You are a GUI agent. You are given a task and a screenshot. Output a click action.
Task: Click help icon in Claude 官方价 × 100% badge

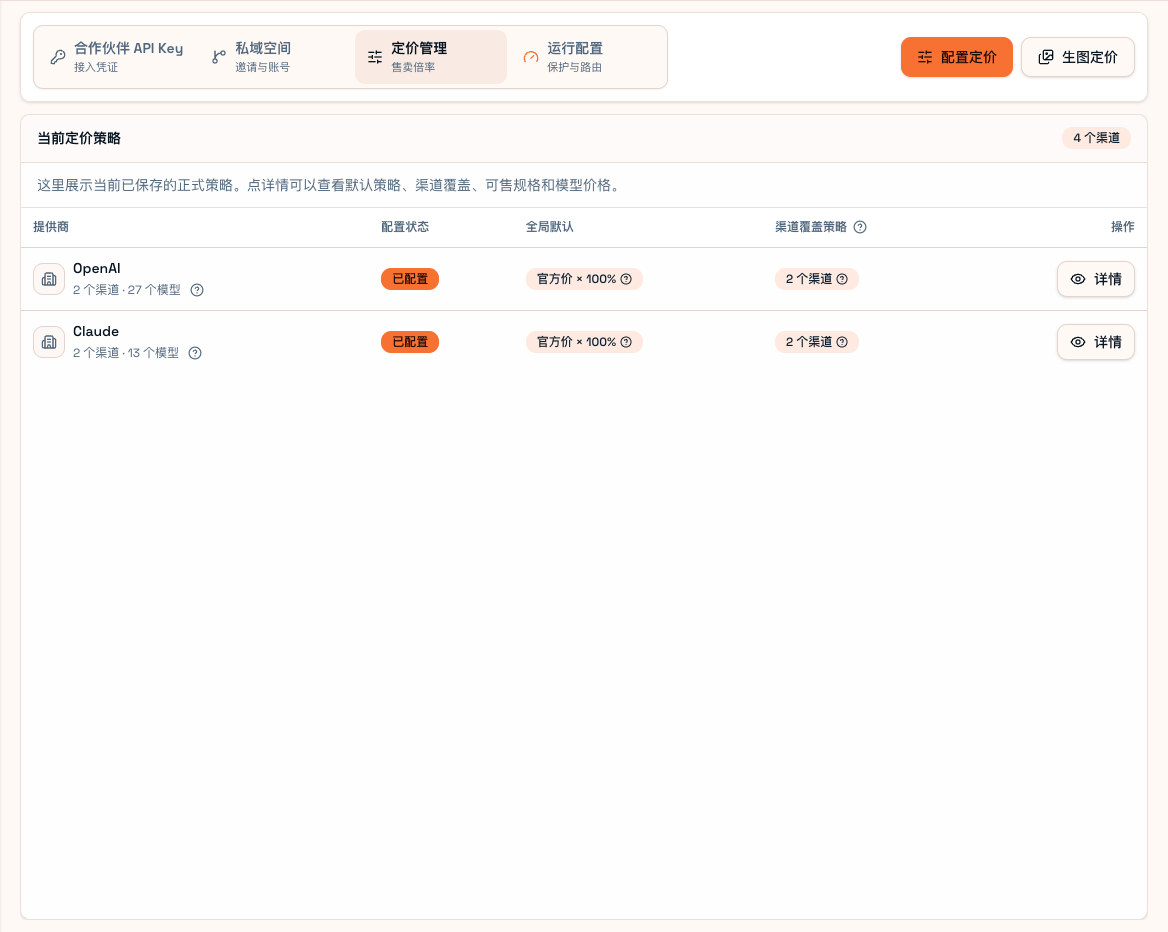point(626,342)
